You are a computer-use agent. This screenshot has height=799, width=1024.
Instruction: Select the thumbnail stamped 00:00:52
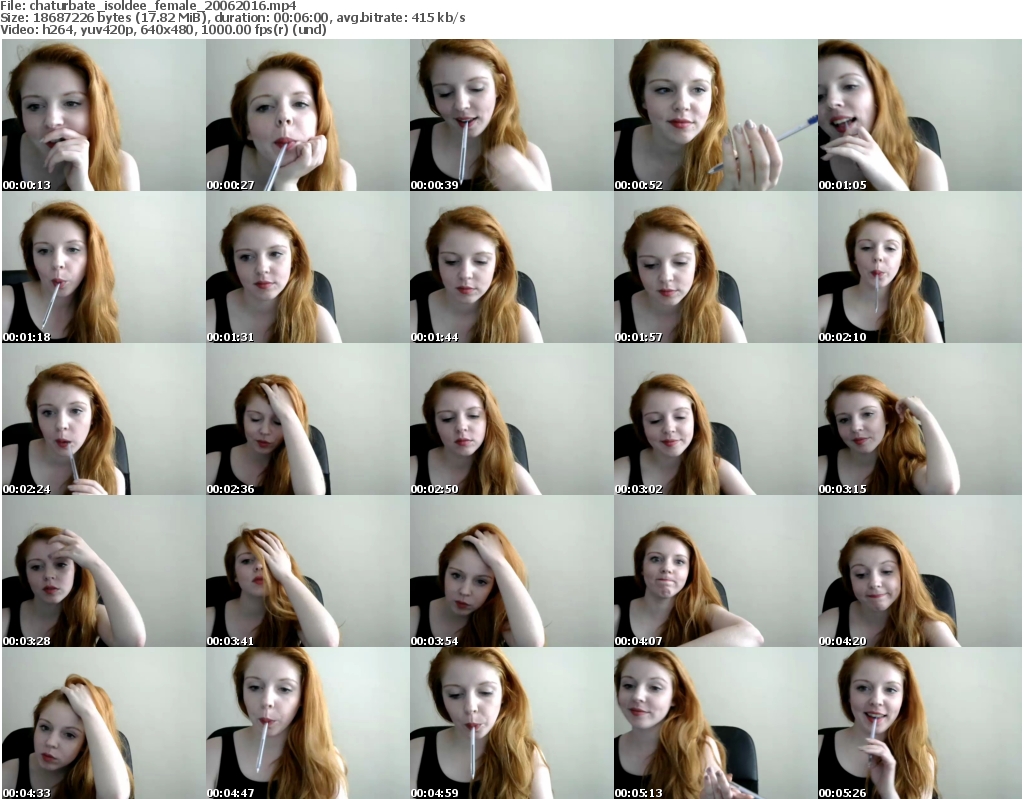point(715,115)
